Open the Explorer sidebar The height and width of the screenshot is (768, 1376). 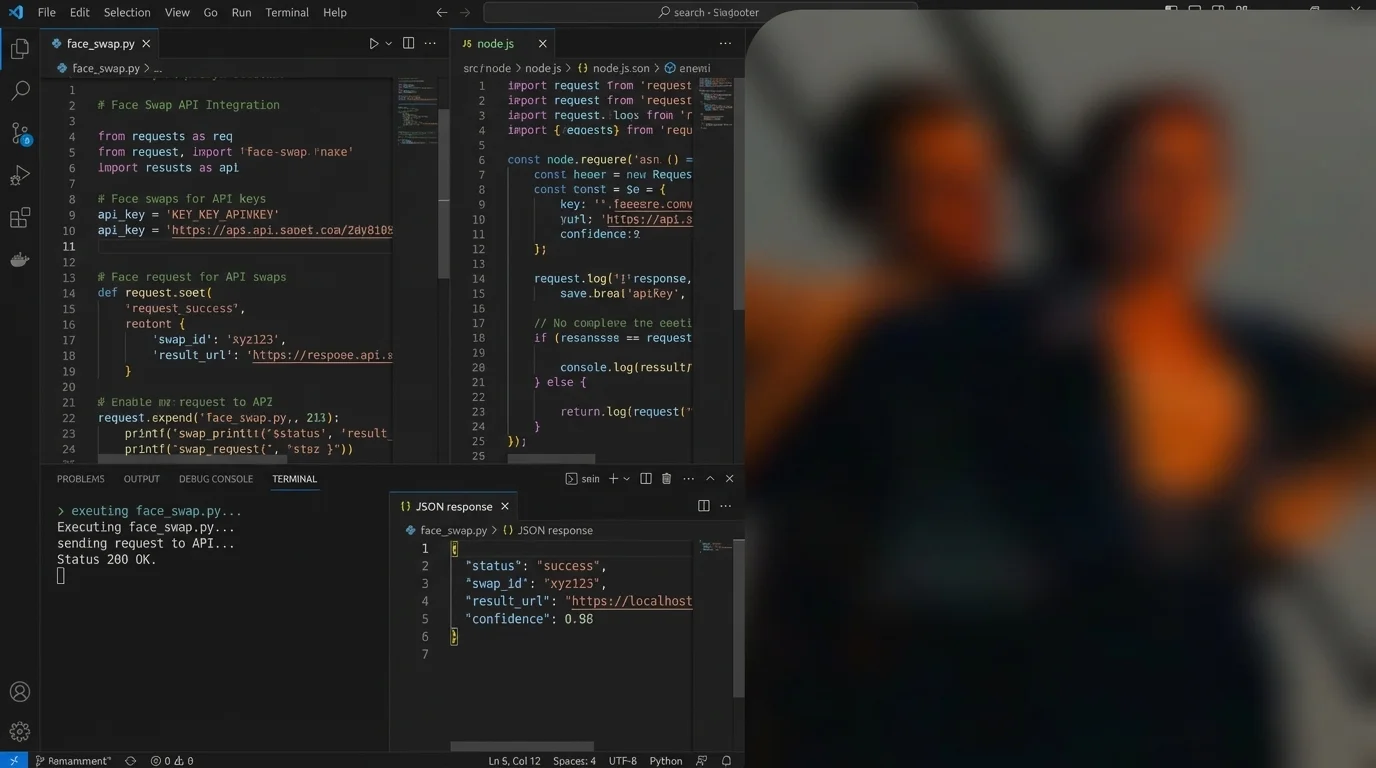(19, 48)
